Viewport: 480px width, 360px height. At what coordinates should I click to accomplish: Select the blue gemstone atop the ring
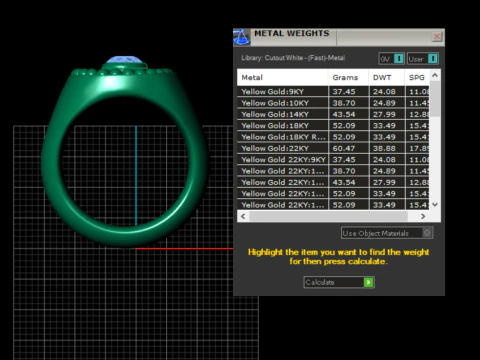point(124,60)
